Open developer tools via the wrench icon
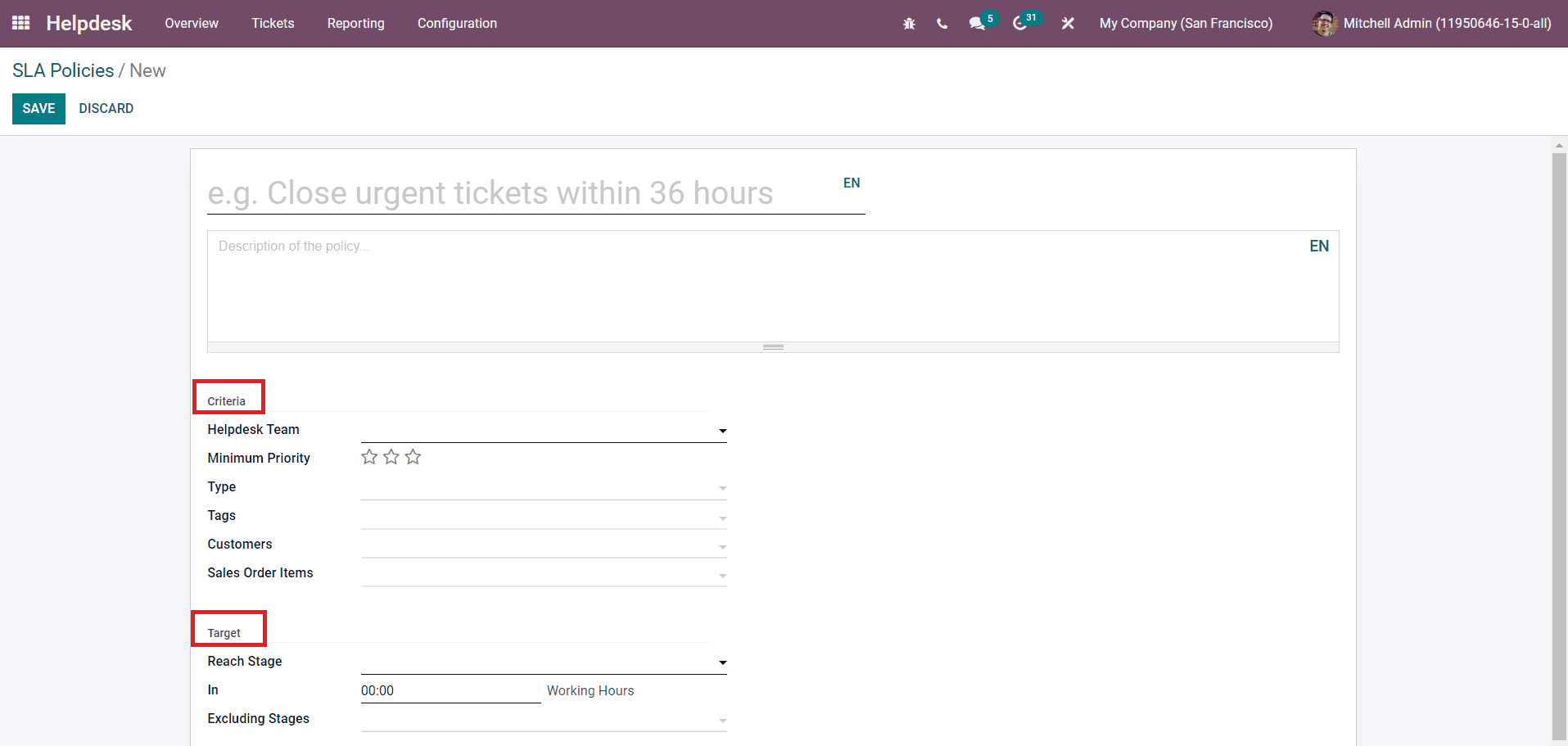This screenshot has width=1568, height=746. coord(1067,23)
